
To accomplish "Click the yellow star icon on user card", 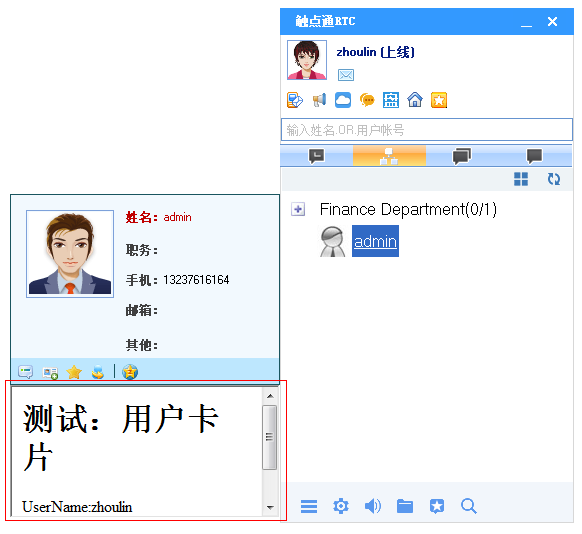I will pos(74,372).
